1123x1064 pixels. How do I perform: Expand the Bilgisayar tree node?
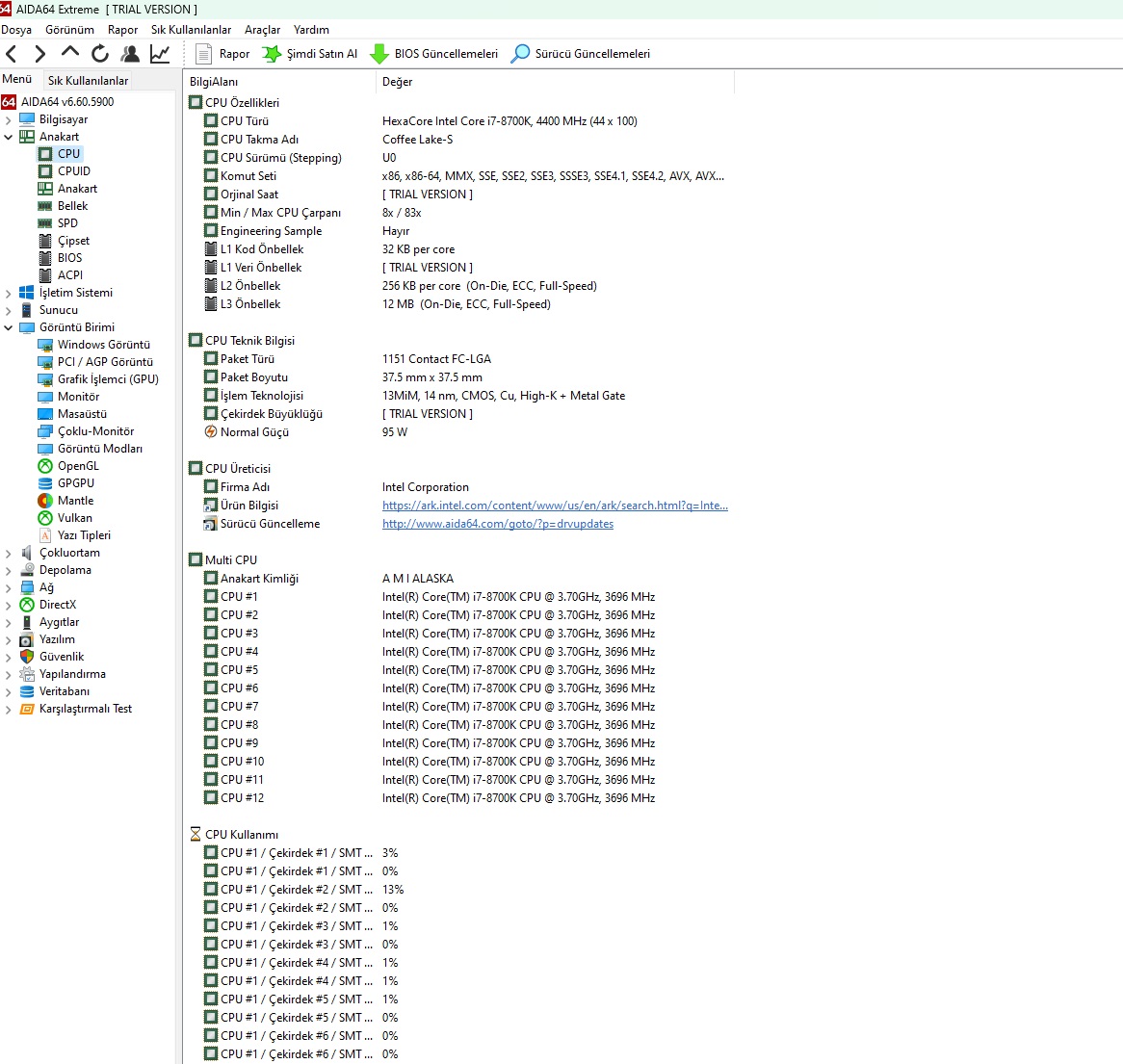point(9,119)
